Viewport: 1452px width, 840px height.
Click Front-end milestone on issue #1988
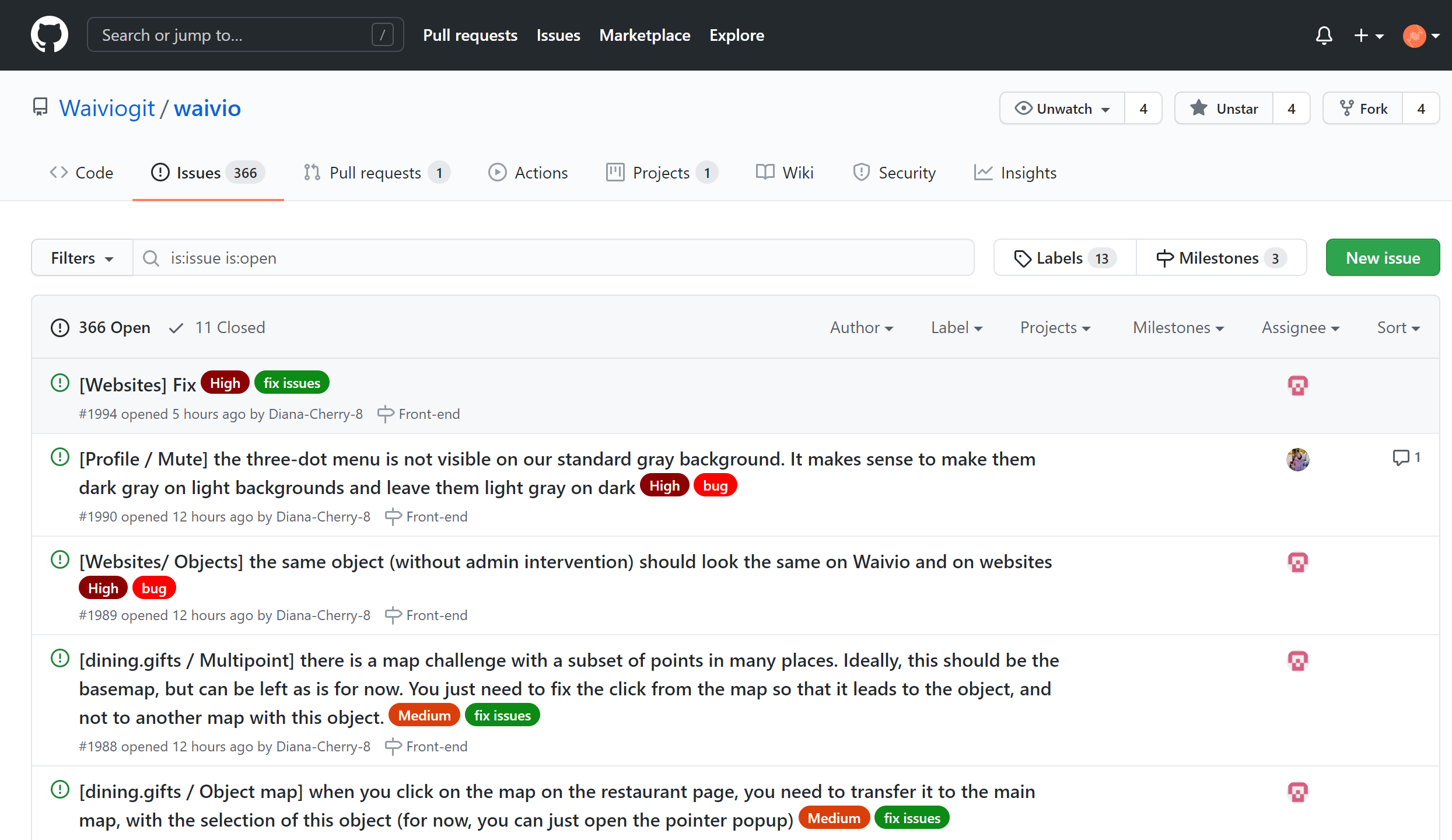[426, 747]
